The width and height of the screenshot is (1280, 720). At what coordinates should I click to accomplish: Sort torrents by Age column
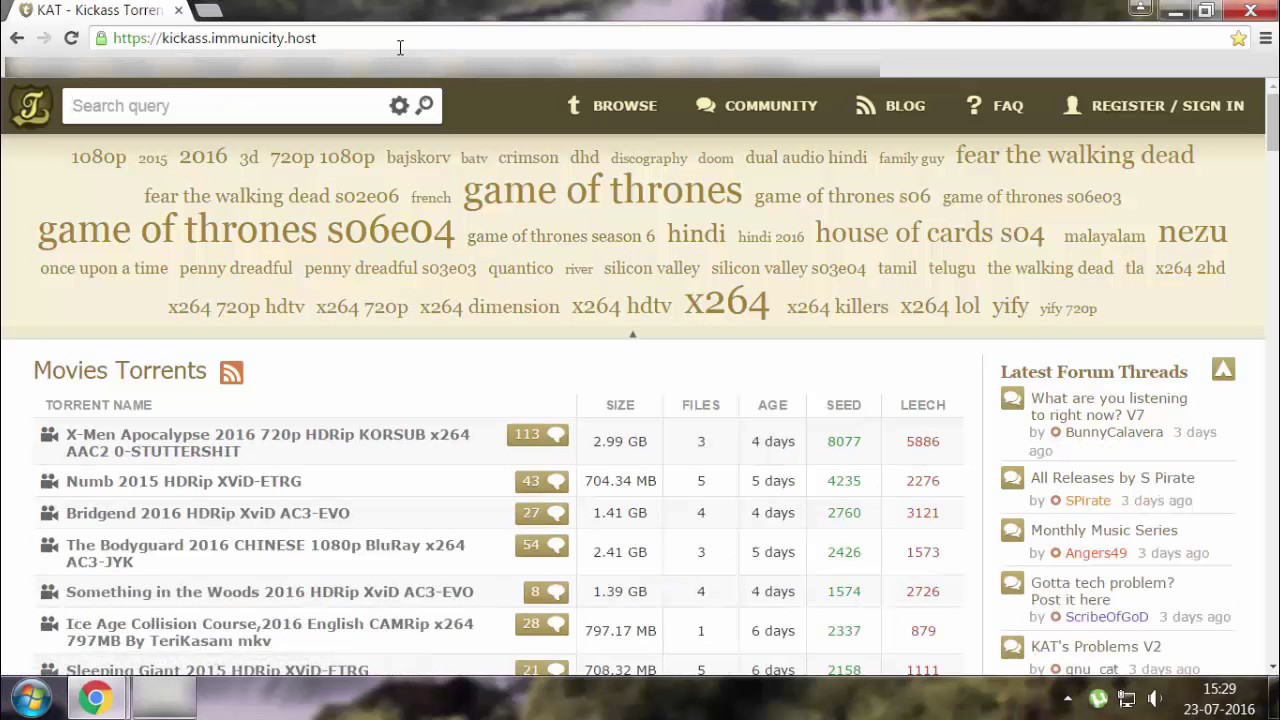pos(772,405)
